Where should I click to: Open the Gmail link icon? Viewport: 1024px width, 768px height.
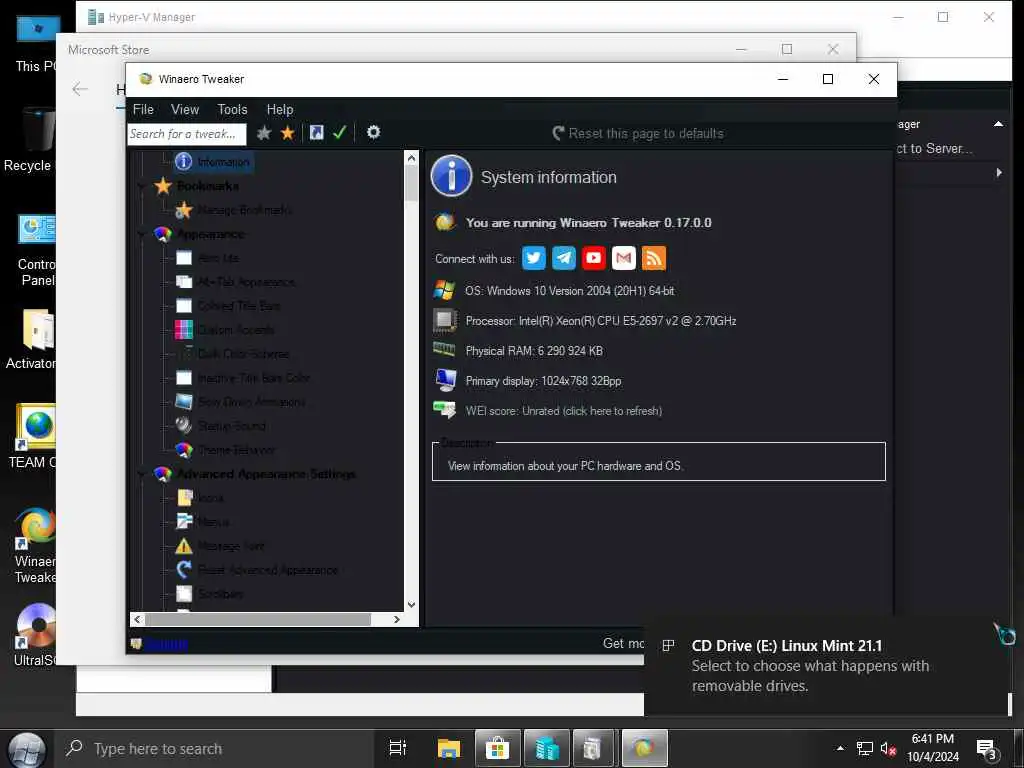[x=624, y=258]
